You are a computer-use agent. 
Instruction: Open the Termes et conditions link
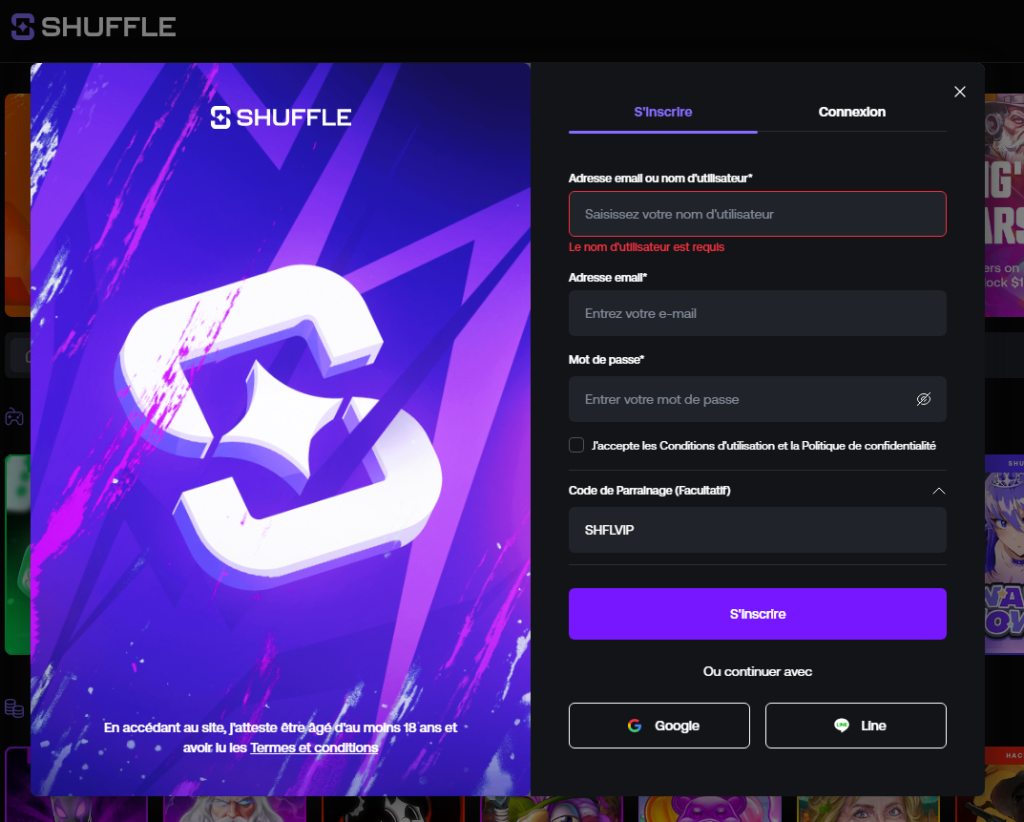tap(314, 748)
